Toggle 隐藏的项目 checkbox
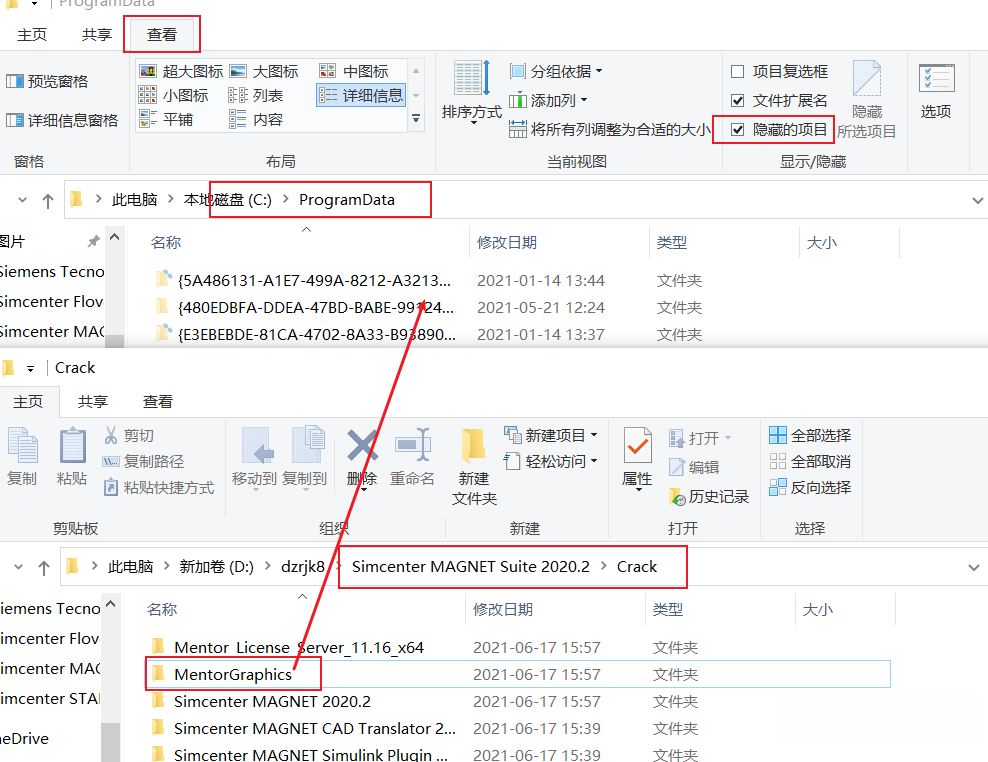Screen dimensions: 988x762 point(737,129)
